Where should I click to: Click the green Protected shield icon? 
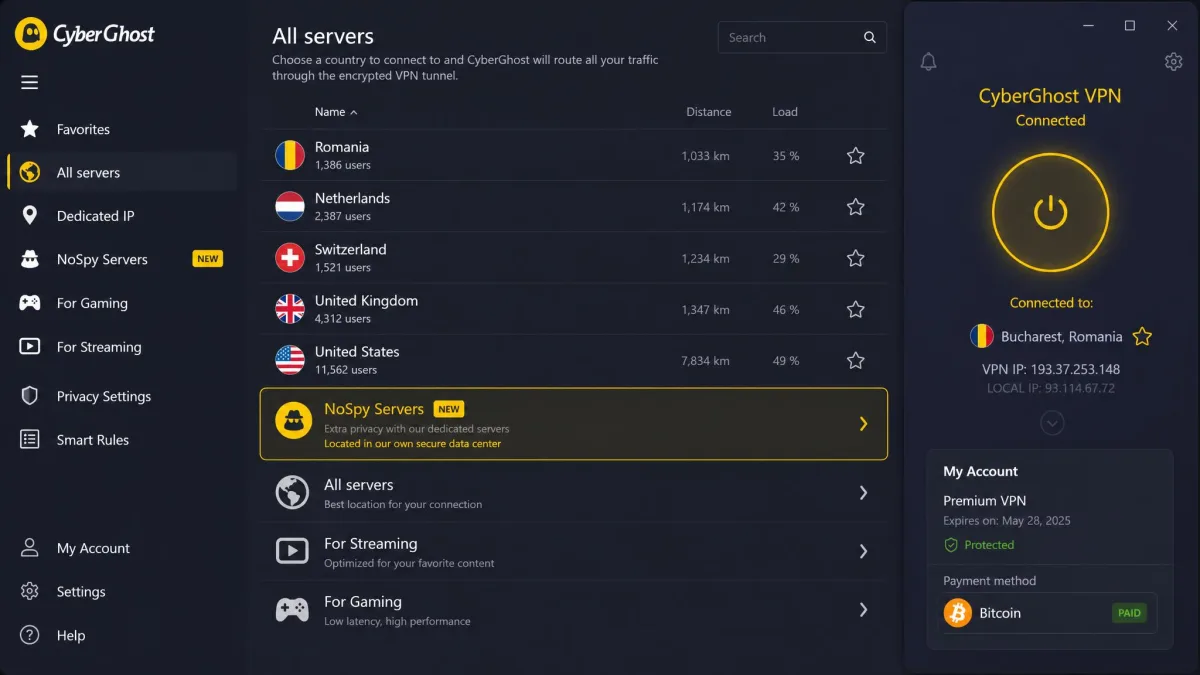point(951,545)
